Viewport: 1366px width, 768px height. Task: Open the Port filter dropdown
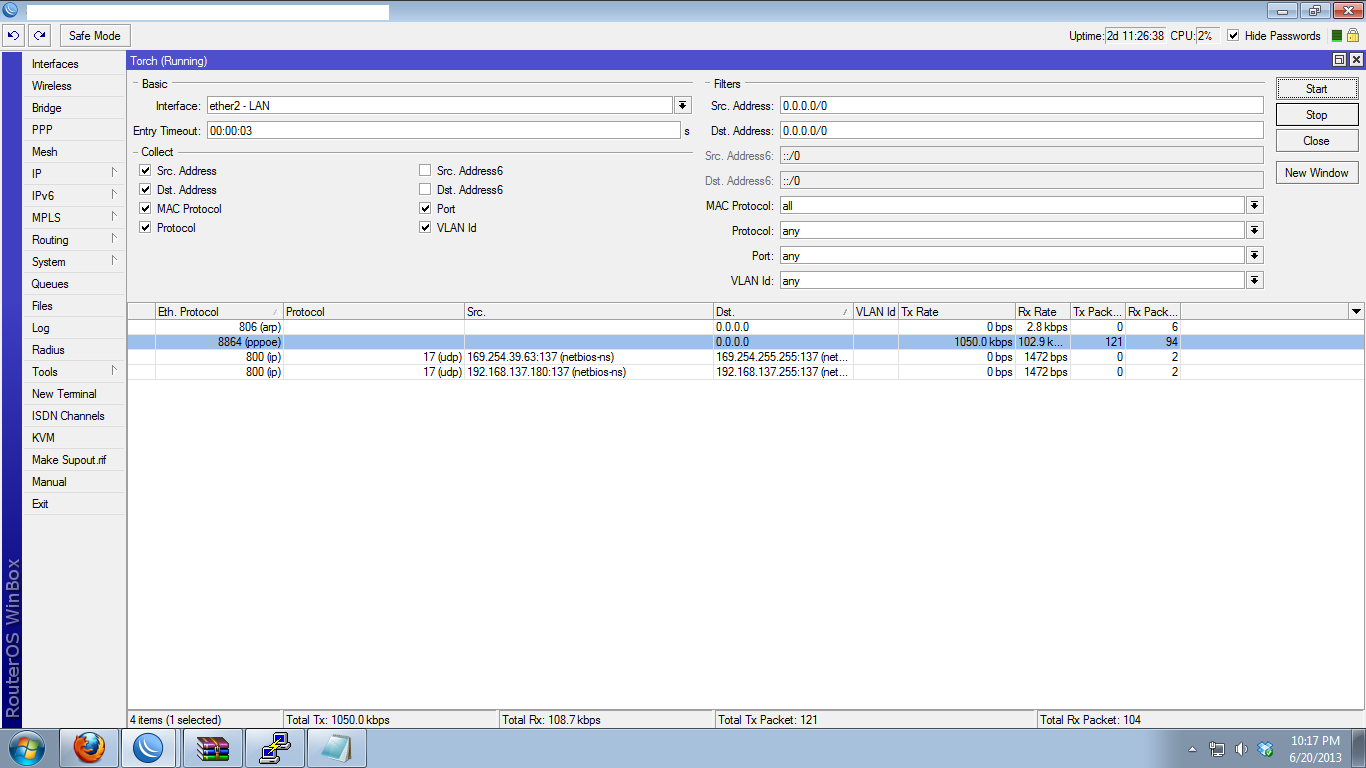tap(1255, 255)
